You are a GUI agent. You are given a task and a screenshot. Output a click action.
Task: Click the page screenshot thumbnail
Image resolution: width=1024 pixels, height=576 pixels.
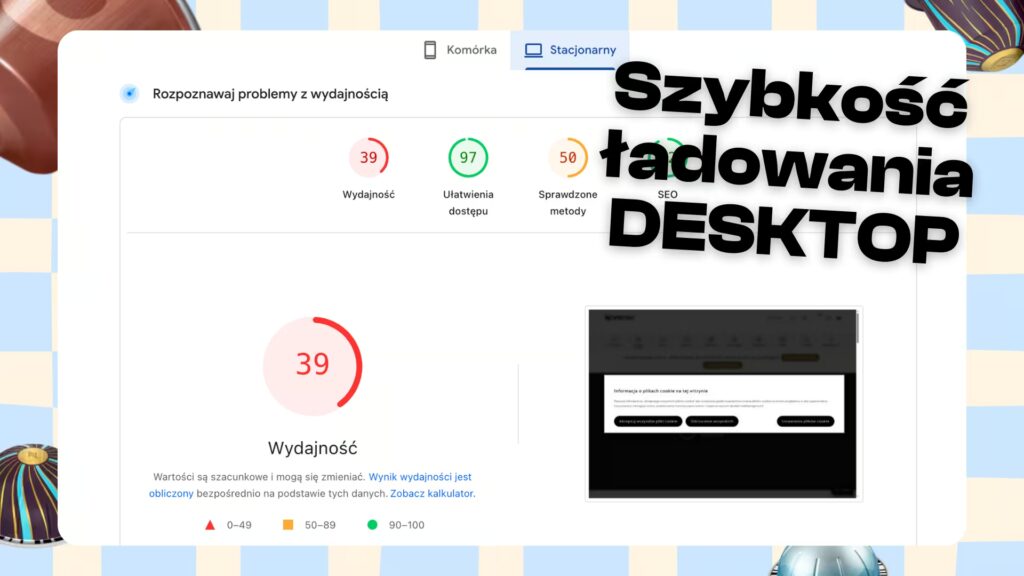pos(723,403)
